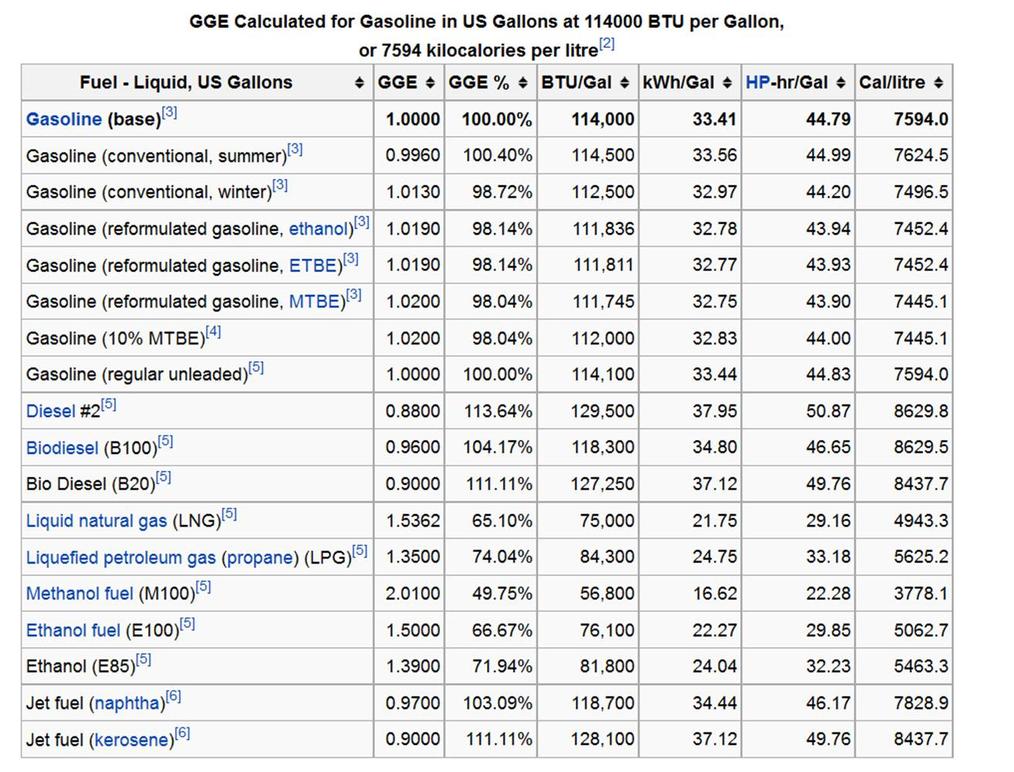
Task: Open the Gasoline link
Action: (64, 120)
